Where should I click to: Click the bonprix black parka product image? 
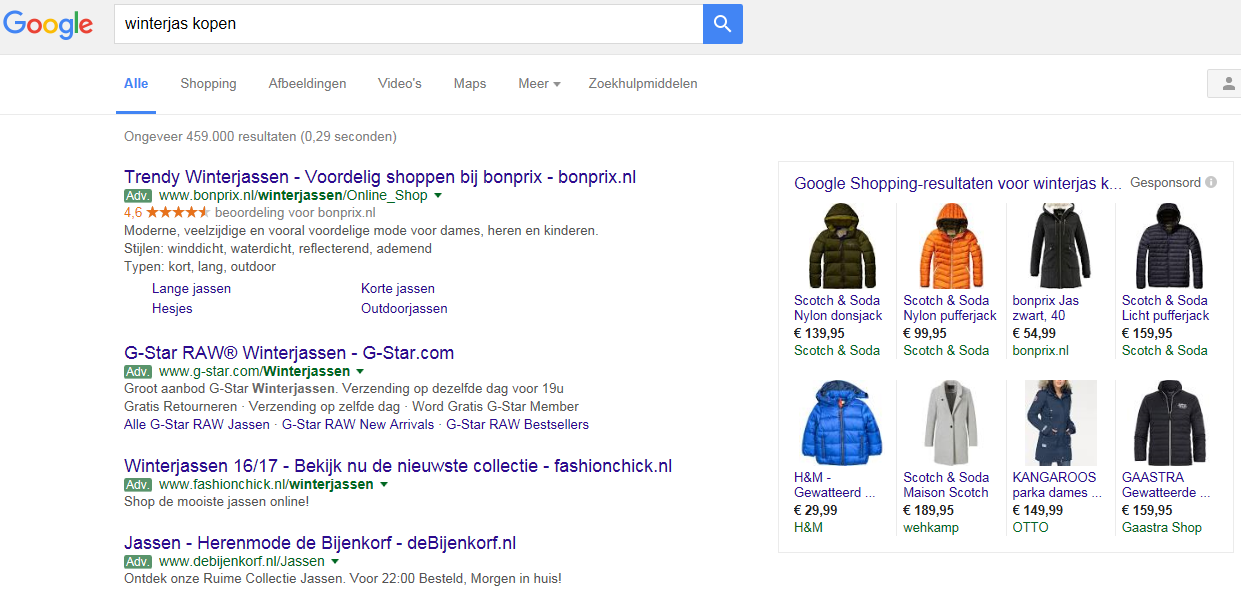click(1058, 246)
